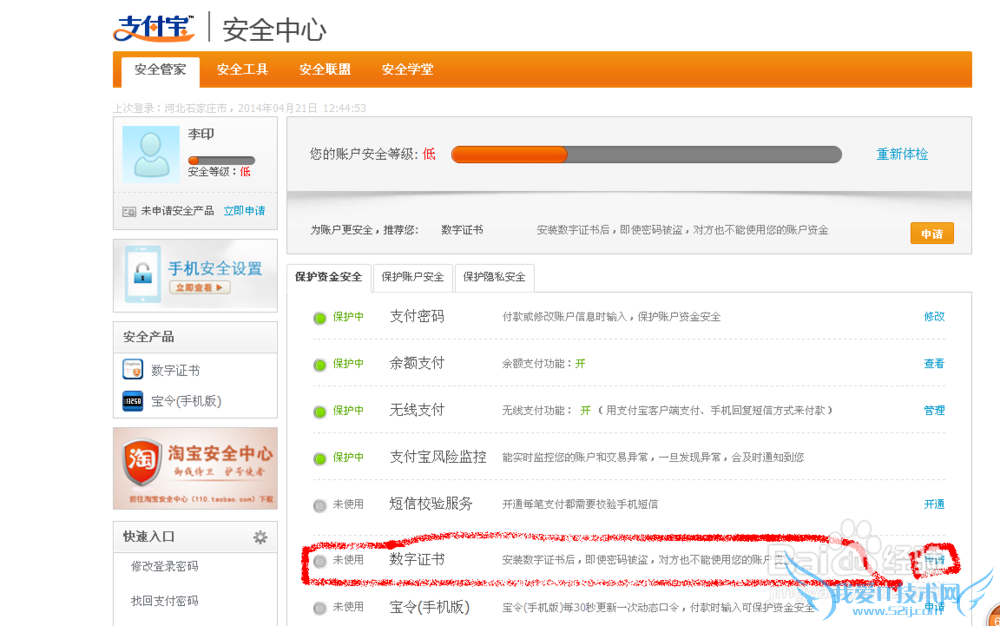This screenshot has width=1000, height=626.
Task: Click the orange 申请 button for recommended 数字证书
Action: [x=932, y=233]
